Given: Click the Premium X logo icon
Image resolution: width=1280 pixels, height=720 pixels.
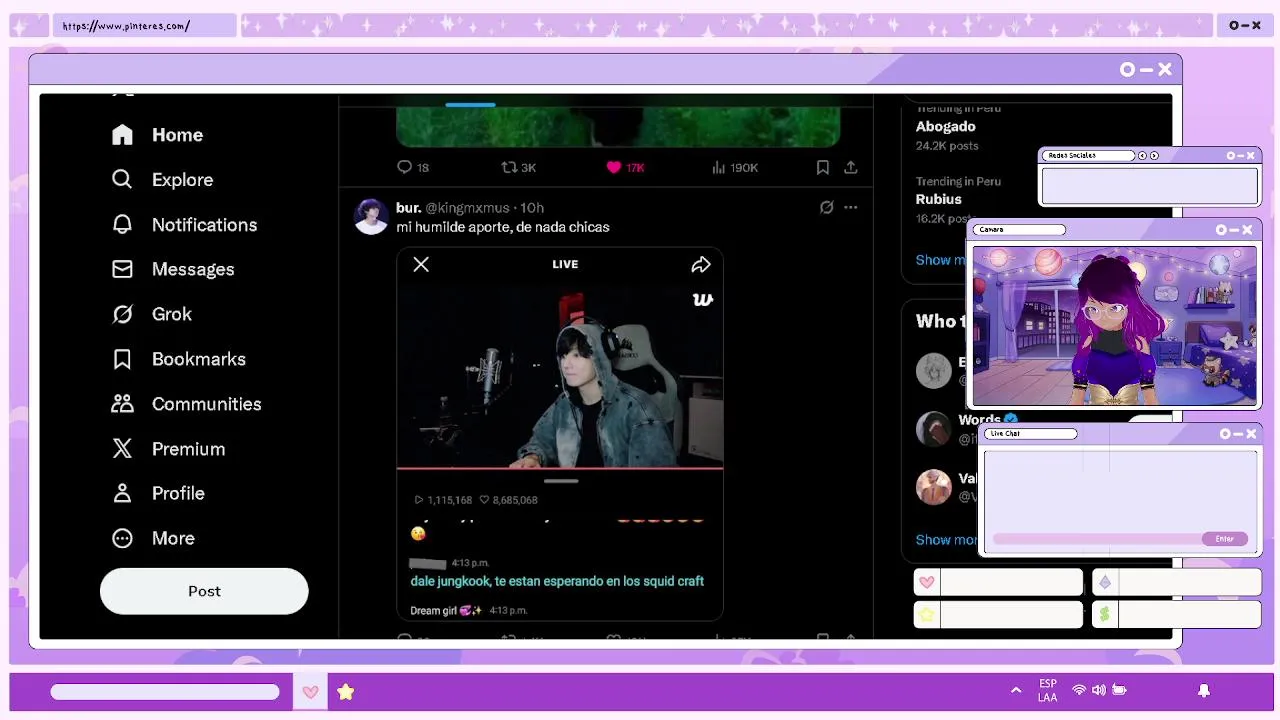Looking at the screenshot, I should tap(122, 449).
